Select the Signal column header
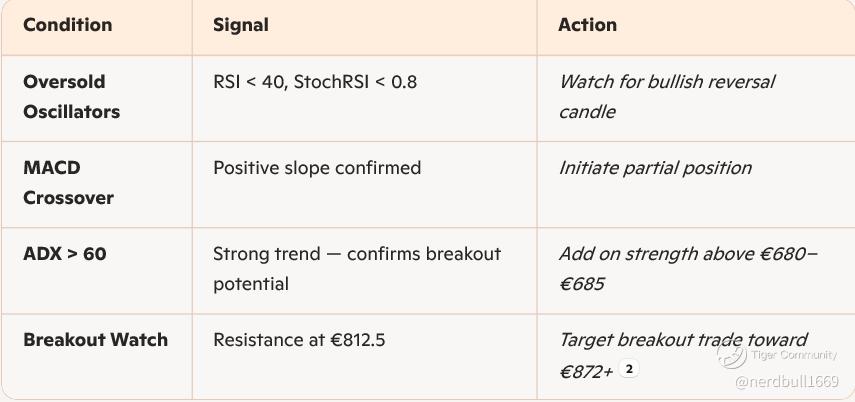The height and width of the screenshot is (402, 855). click(240, 25)
